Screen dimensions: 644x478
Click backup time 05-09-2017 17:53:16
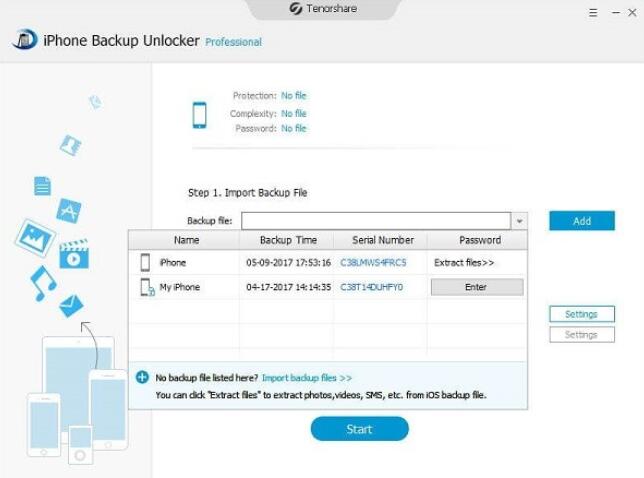click(x=288, y=262)
